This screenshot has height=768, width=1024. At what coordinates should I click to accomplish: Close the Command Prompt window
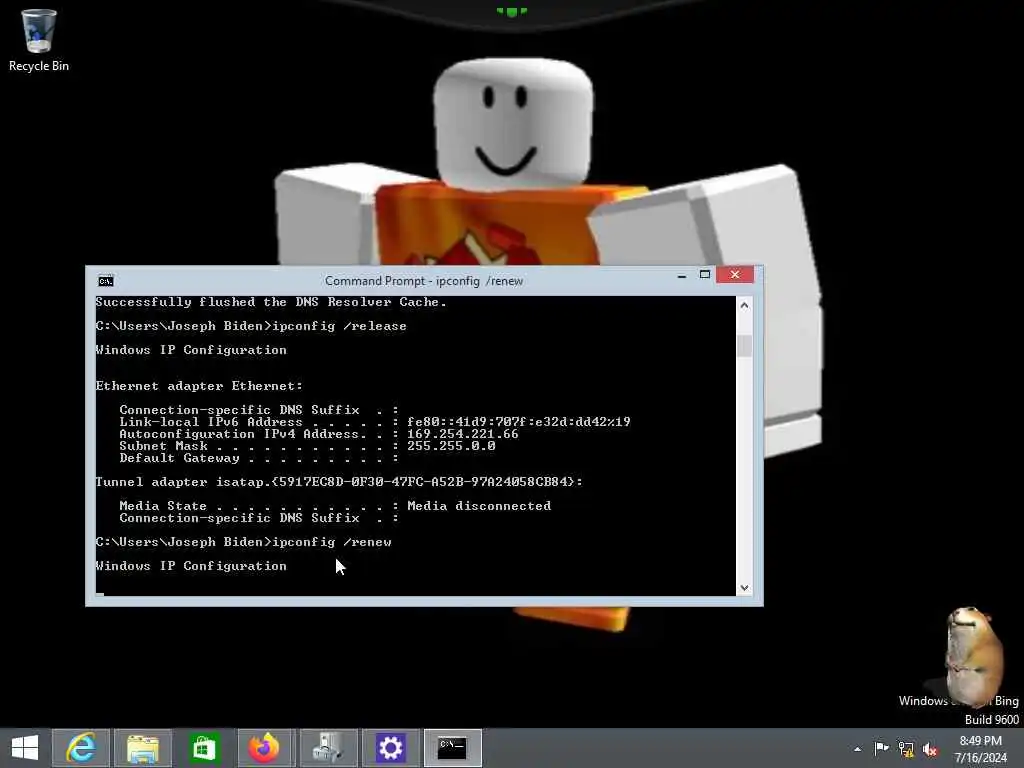click(735, 275)
